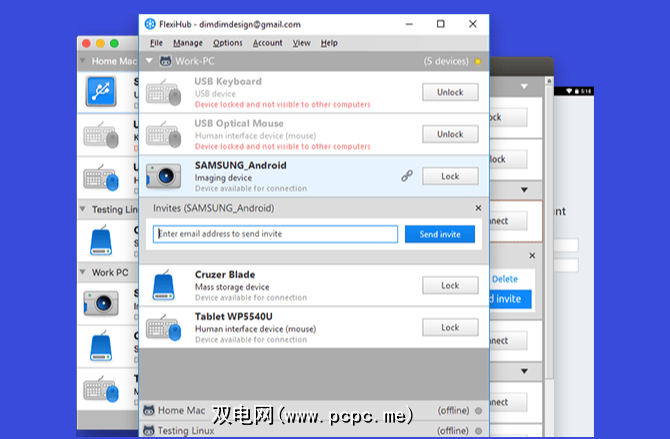The height and width of the screenshot is (439, 670).
Task: Lock the Tablet WP5540U device
Action: coord(450,327)
